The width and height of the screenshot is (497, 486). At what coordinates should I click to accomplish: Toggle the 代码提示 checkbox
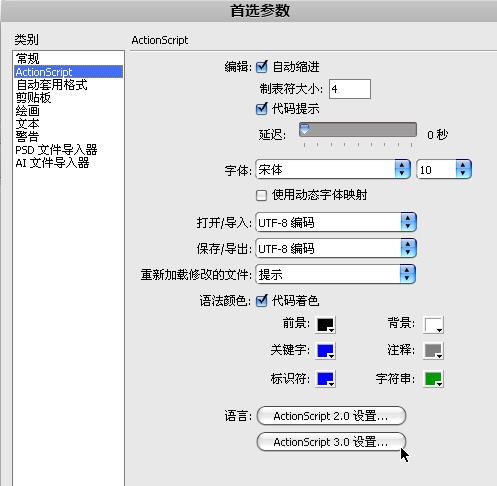coord(262,109)
